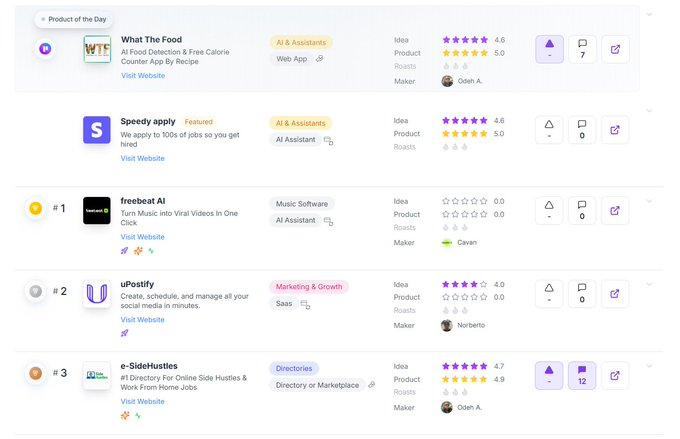Click rocket badge under freebeat AI
Screen dimensions: 680x439
[124, 251]
